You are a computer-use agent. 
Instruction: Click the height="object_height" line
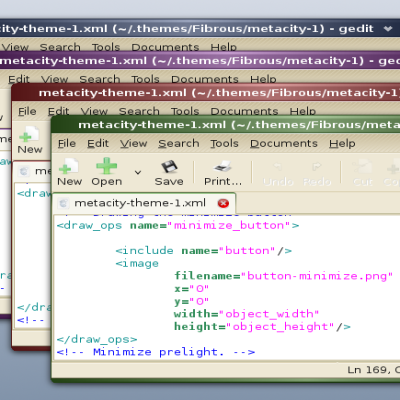point(262,327)
